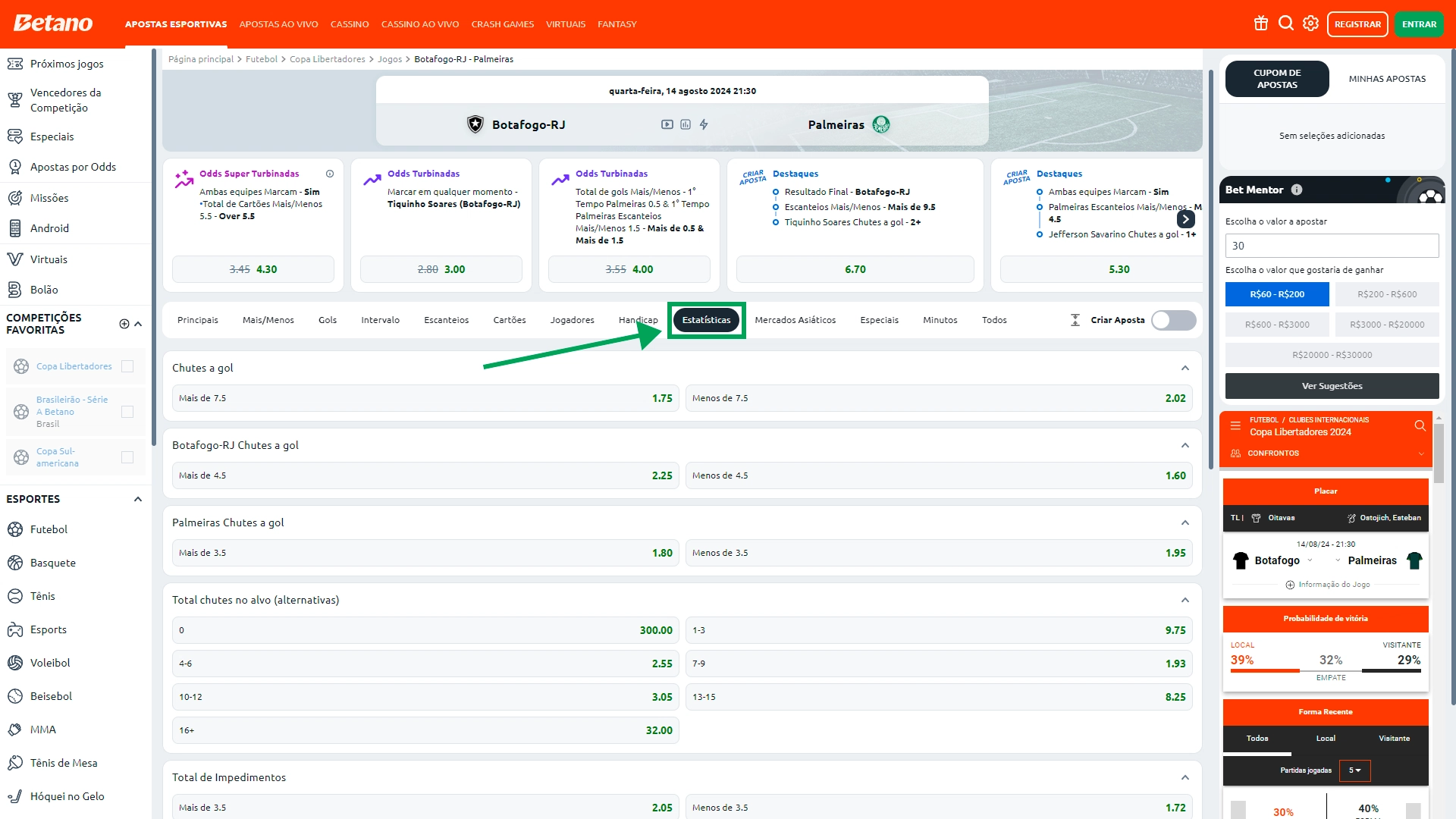This screenshot has width=1456, height=819.
Task: Open Missões target icon
Action: [15, 198]
